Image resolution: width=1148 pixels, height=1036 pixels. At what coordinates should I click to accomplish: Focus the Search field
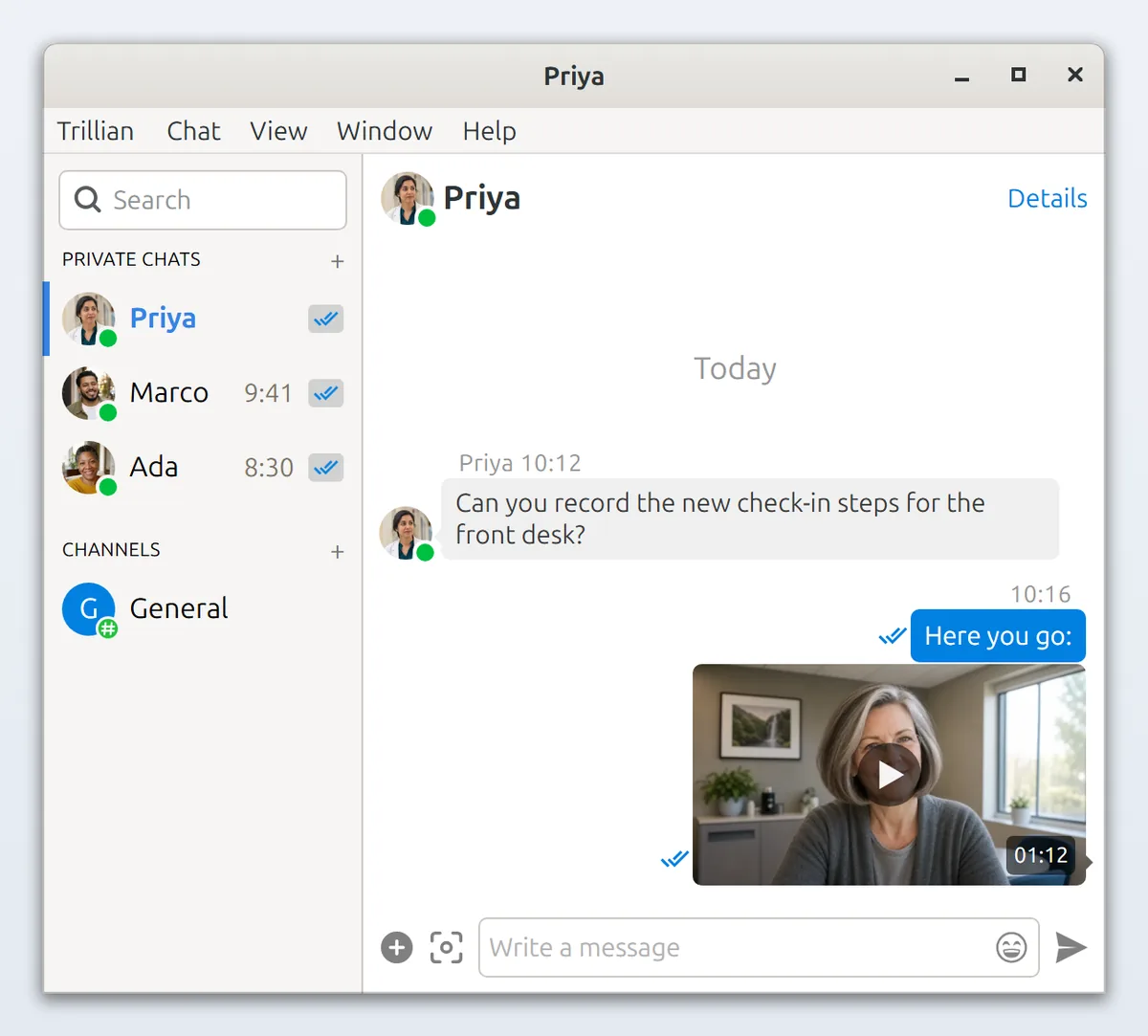point(203,200)
